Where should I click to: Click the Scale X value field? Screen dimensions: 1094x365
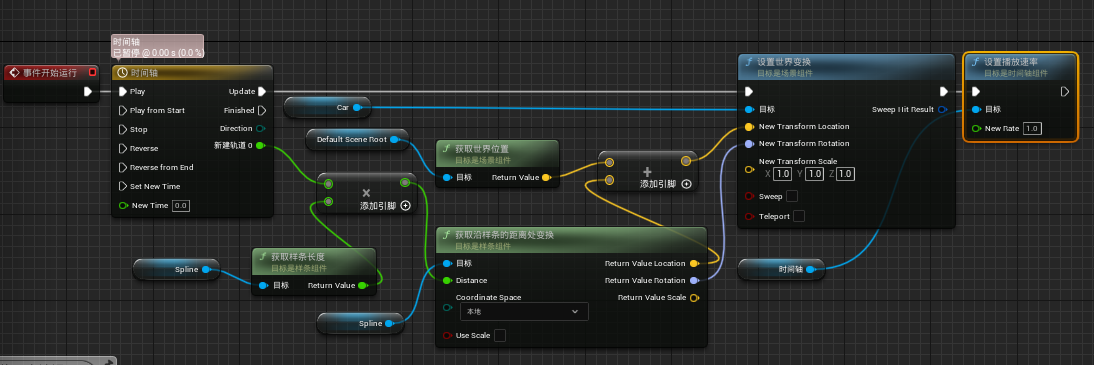(x=781, y=174)
